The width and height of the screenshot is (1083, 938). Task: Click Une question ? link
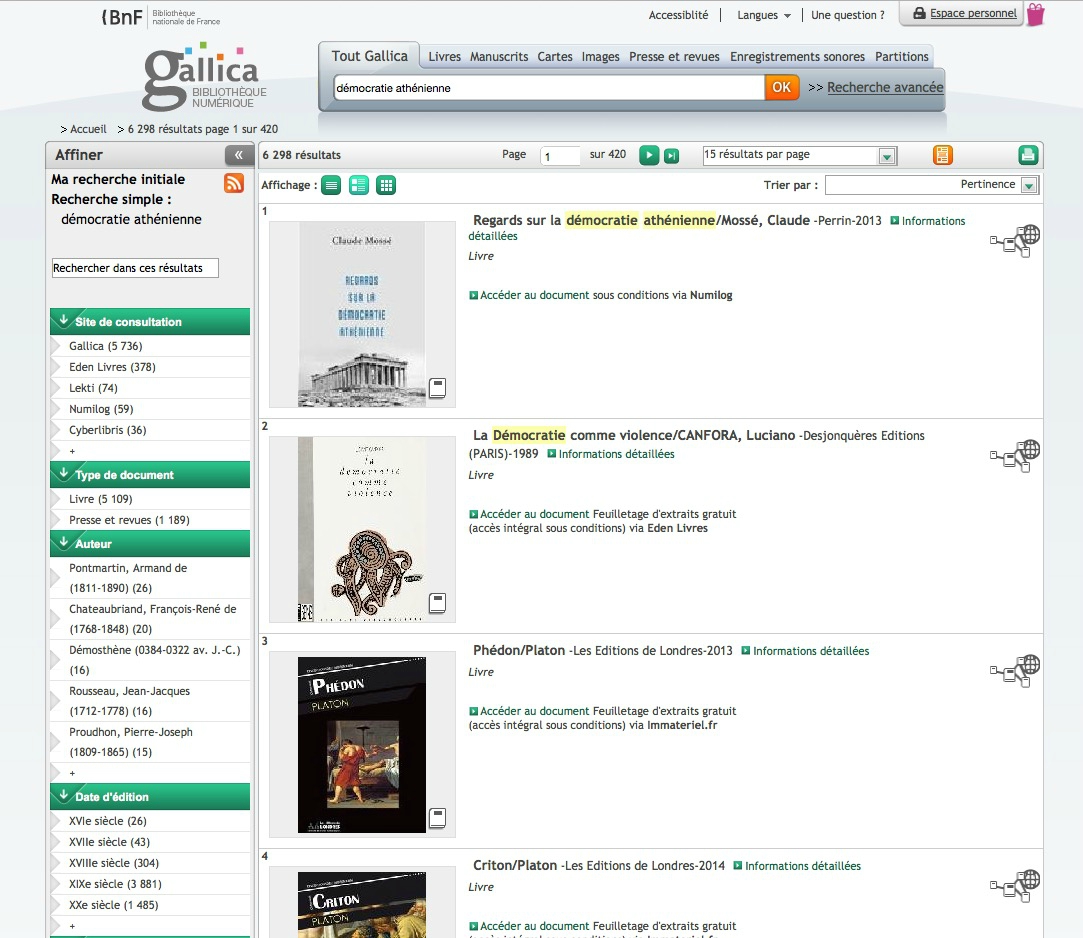click(847, 15)
